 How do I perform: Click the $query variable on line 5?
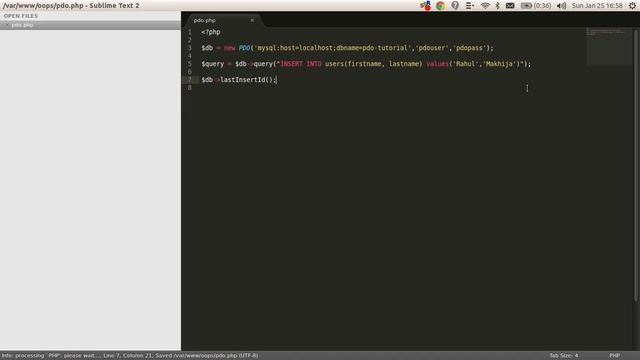[213, 64]
